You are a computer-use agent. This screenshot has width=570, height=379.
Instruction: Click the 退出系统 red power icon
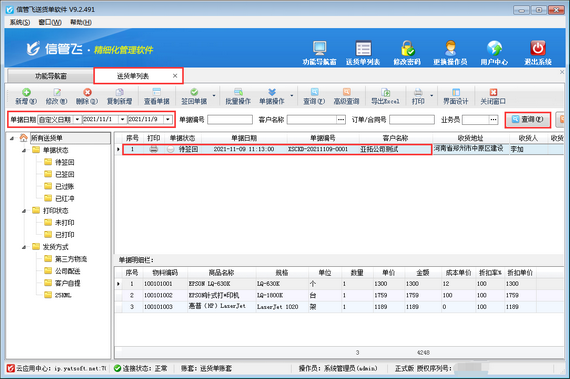538,48
